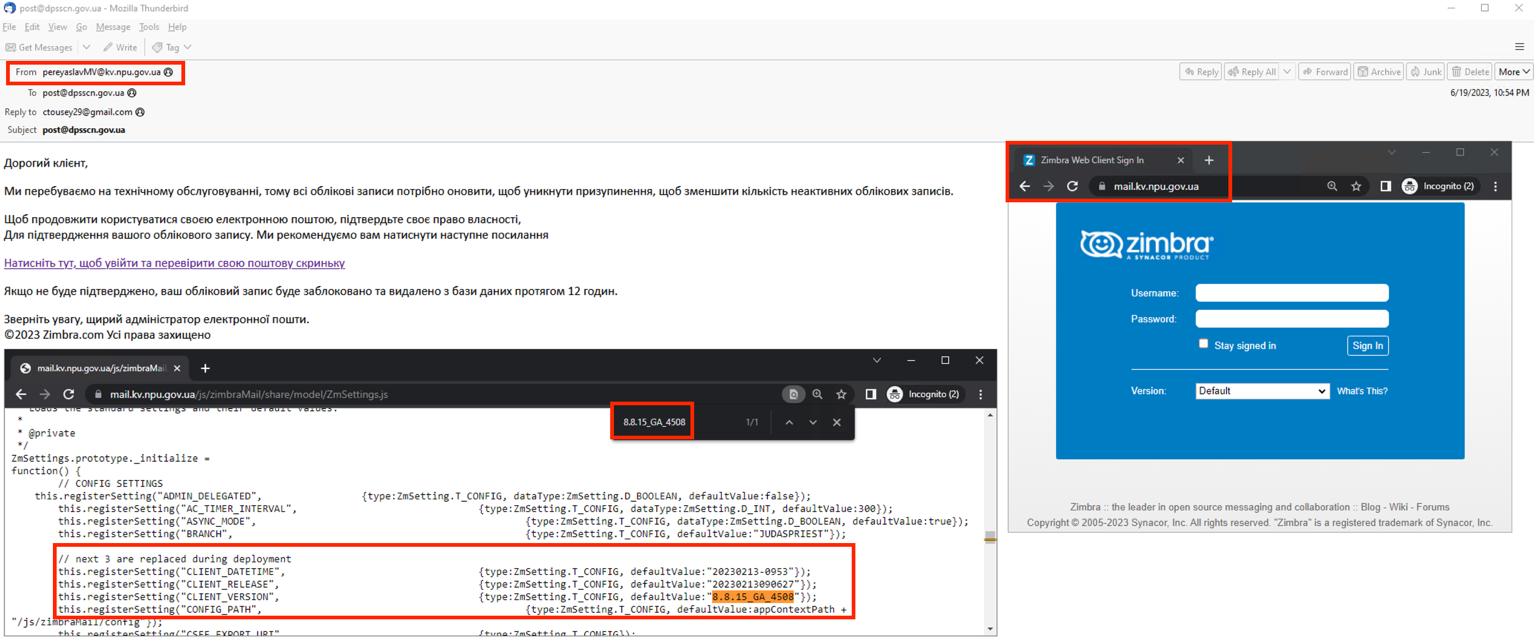
Task: Open the Thunderbird hamburger application menu
Action: pos(1519,47)
